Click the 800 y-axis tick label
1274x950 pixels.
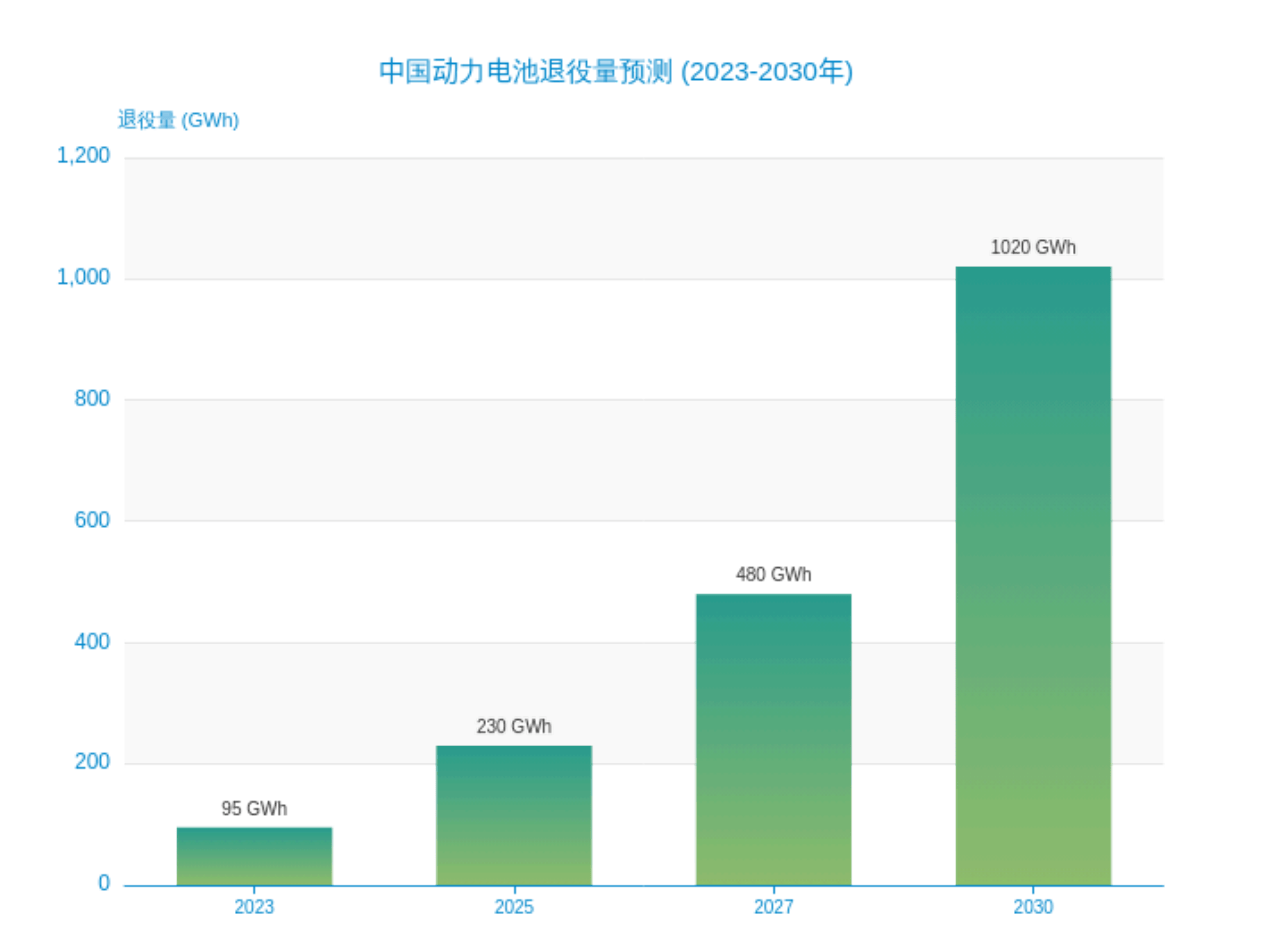92,399
